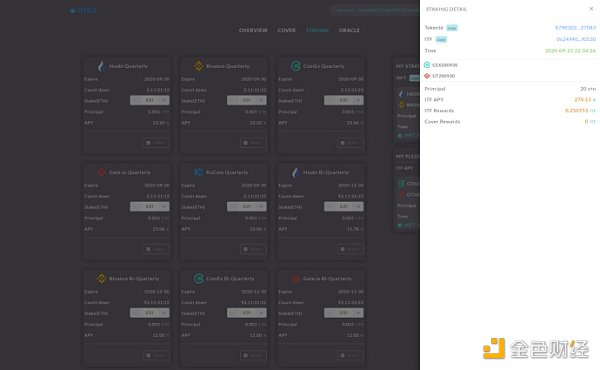This screenshot has width=600, height=370.
Task: Open the truncated ITF address link
Action: 576,39
